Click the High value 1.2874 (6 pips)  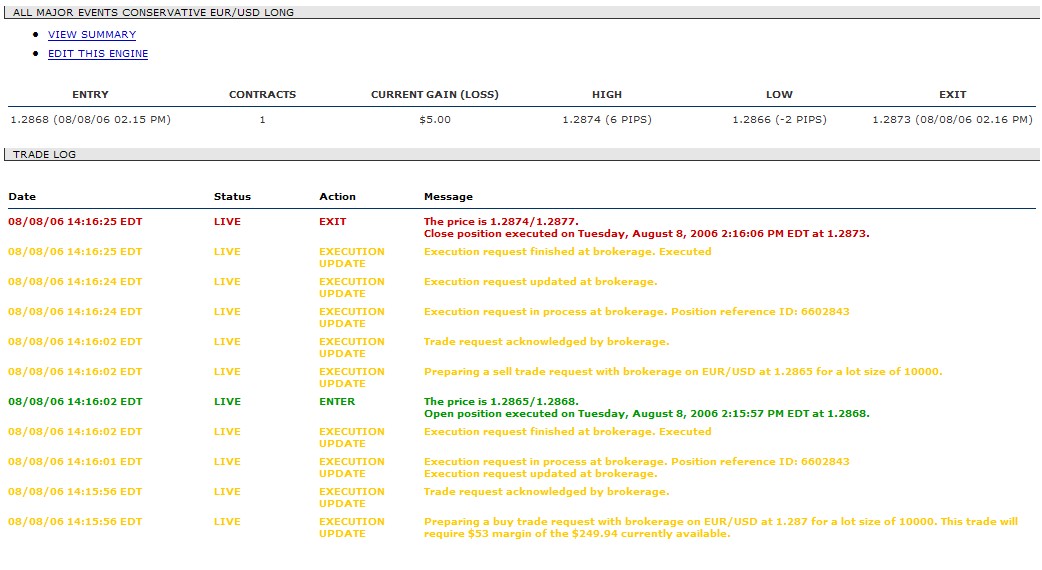[606, 120]
